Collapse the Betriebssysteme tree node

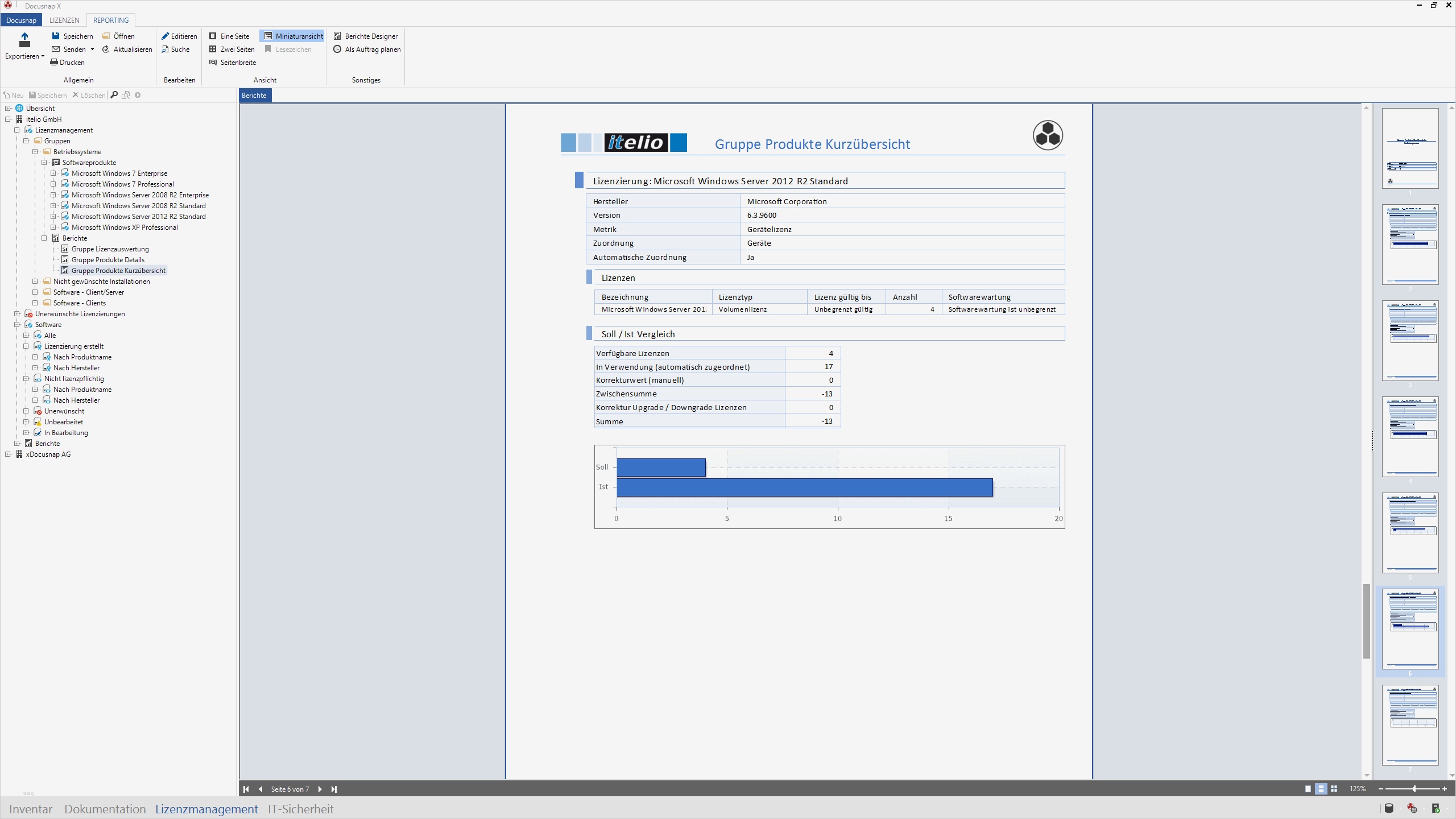tap(35, 152)
